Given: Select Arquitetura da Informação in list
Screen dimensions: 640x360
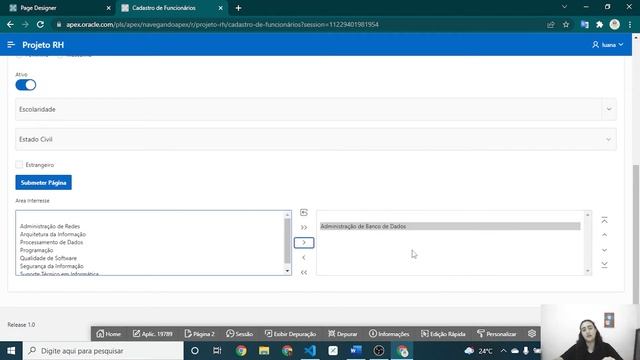Looking at the screenshot, I should point(53,234).
